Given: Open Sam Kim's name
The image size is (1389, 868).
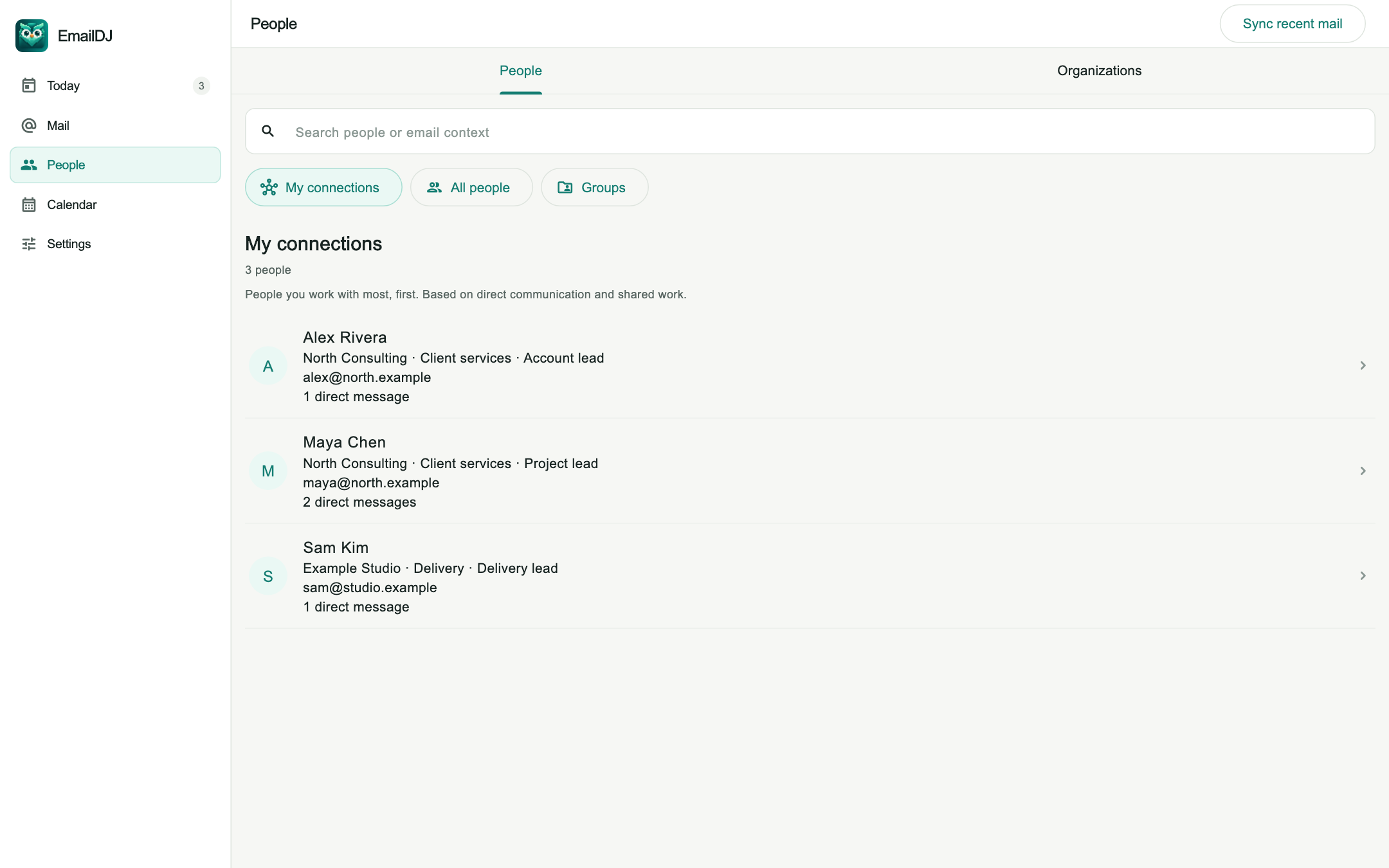Looking at the screenshot, I should pyautogui.click(x=336, y=548).
